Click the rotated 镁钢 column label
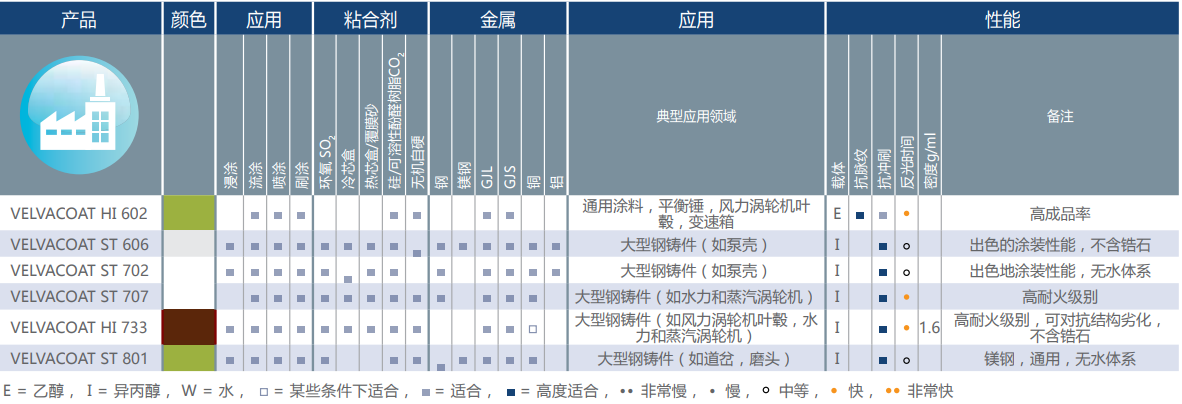The height and width of the screenshot is (404, 1182). pyautogui.click(x=466, y=175)
